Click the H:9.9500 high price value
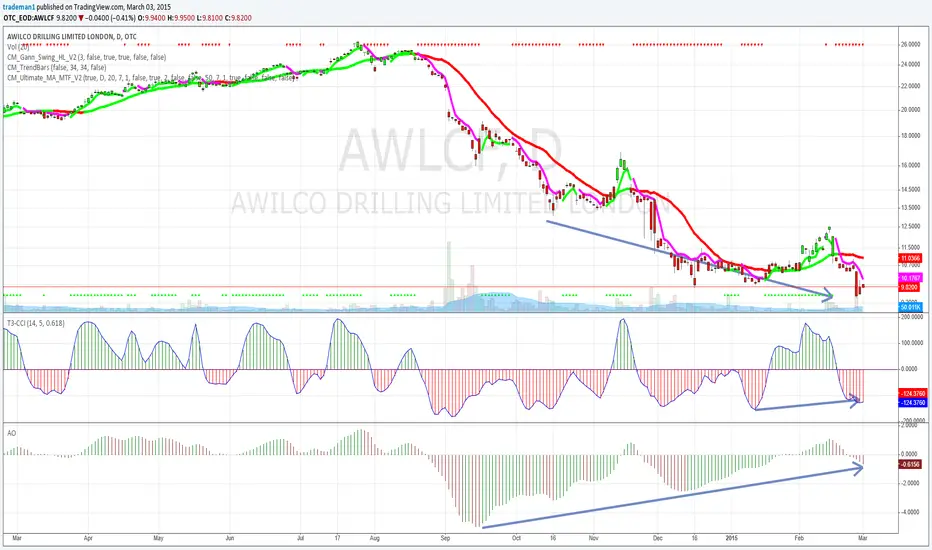Viewport: 932px width, 550px height. [181, 18]
